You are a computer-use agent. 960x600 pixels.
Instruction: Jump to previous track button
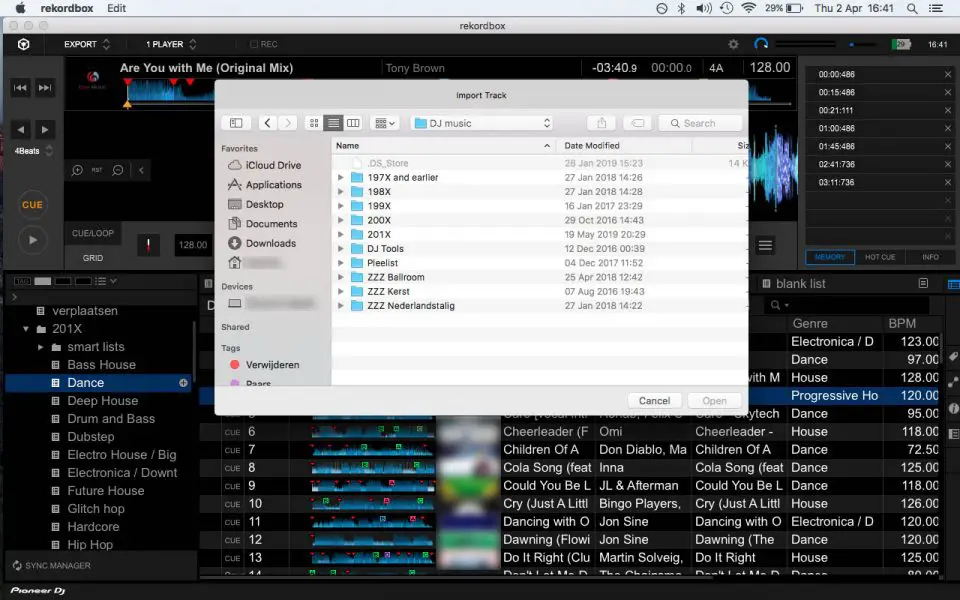tap(20, 88)
